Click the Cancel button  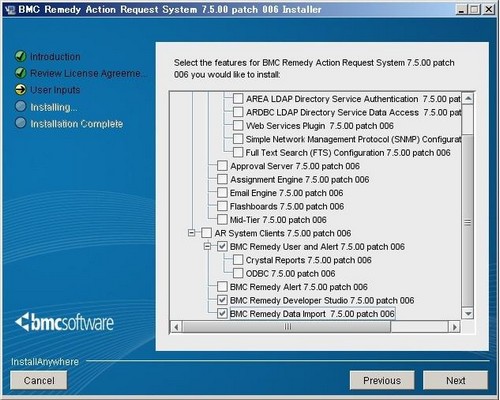[39, 380]
